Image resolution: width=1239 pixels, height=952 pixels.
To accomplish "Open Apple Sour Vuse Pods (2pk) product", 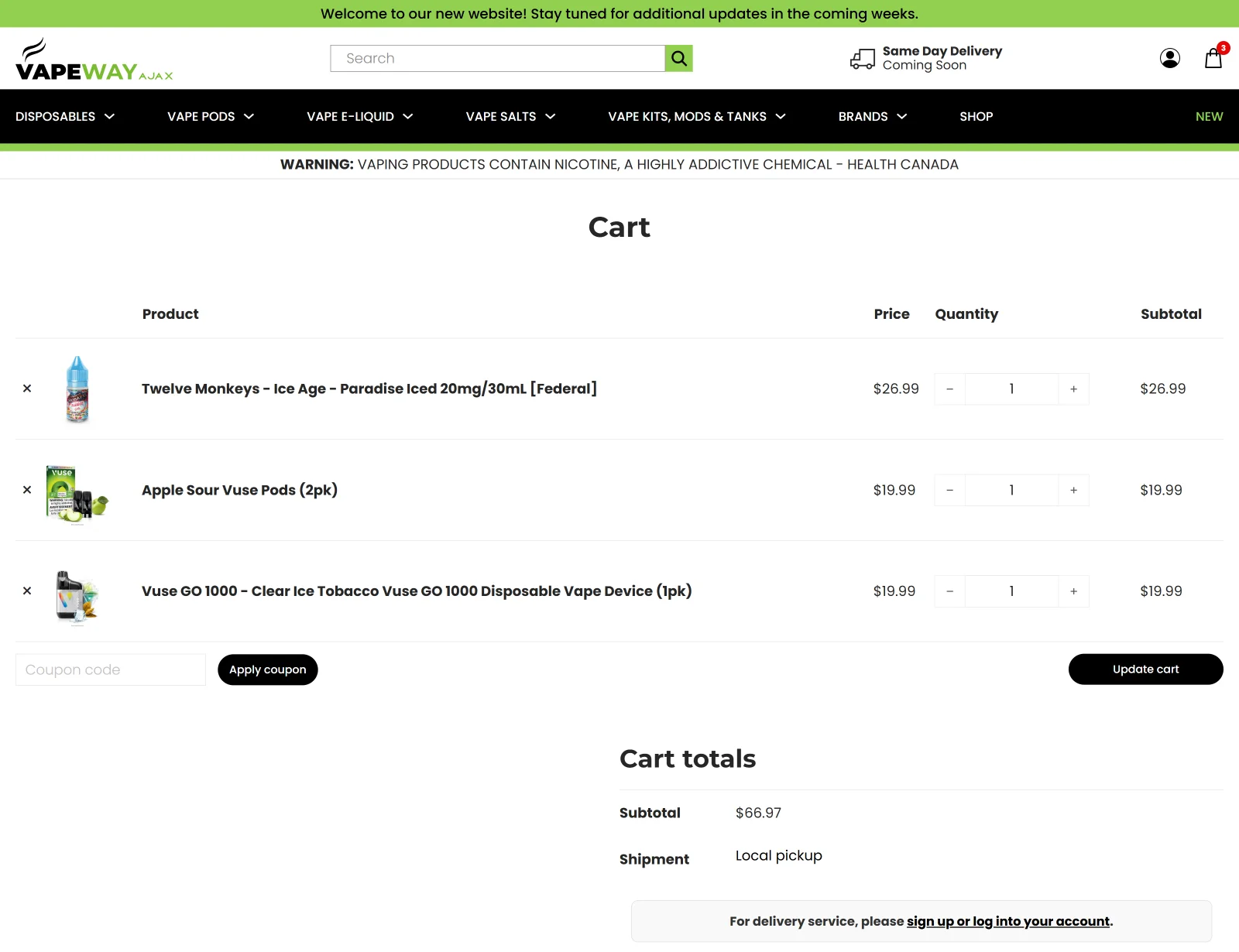I will 239,490.
